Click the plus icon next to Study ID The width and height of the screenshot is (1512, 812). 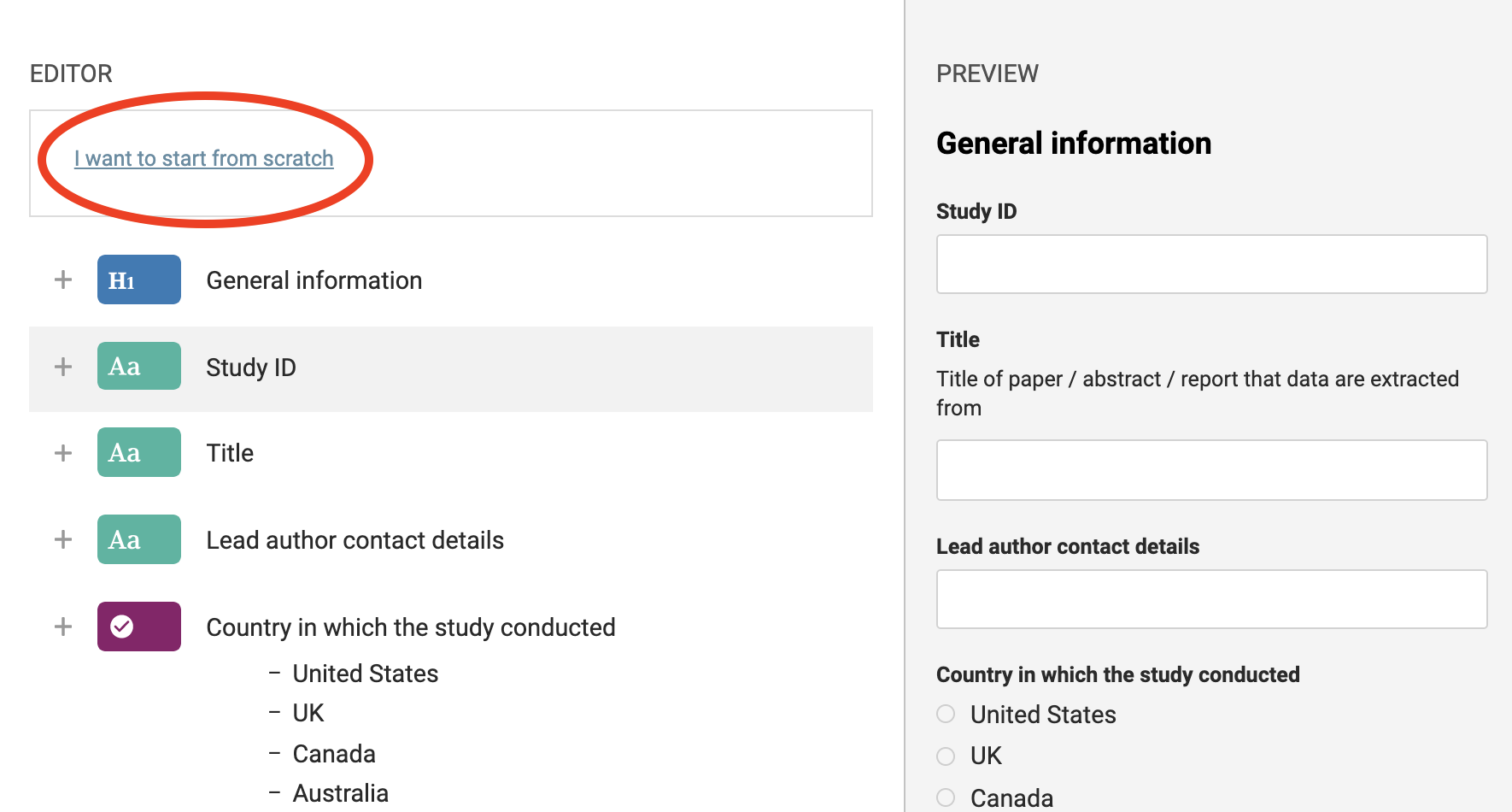click(x=63, y=367)
